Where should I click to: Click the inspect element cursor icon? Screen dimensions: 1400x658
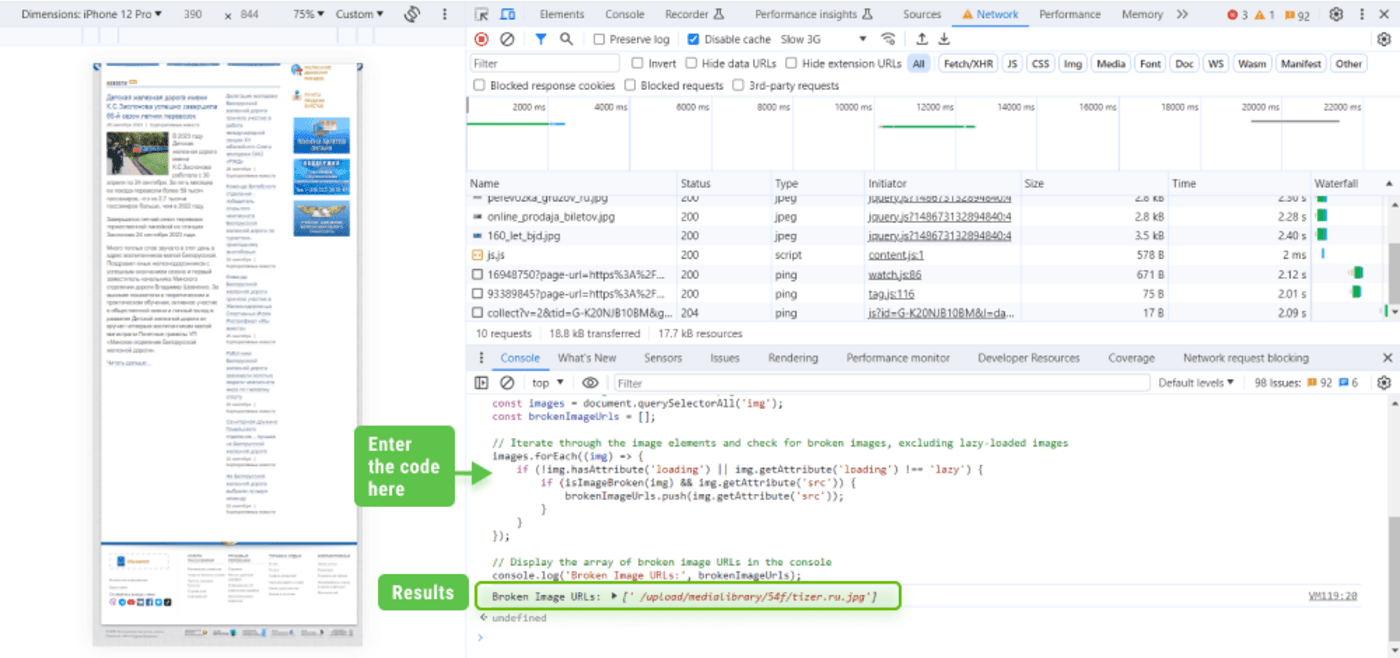[482, 14]
